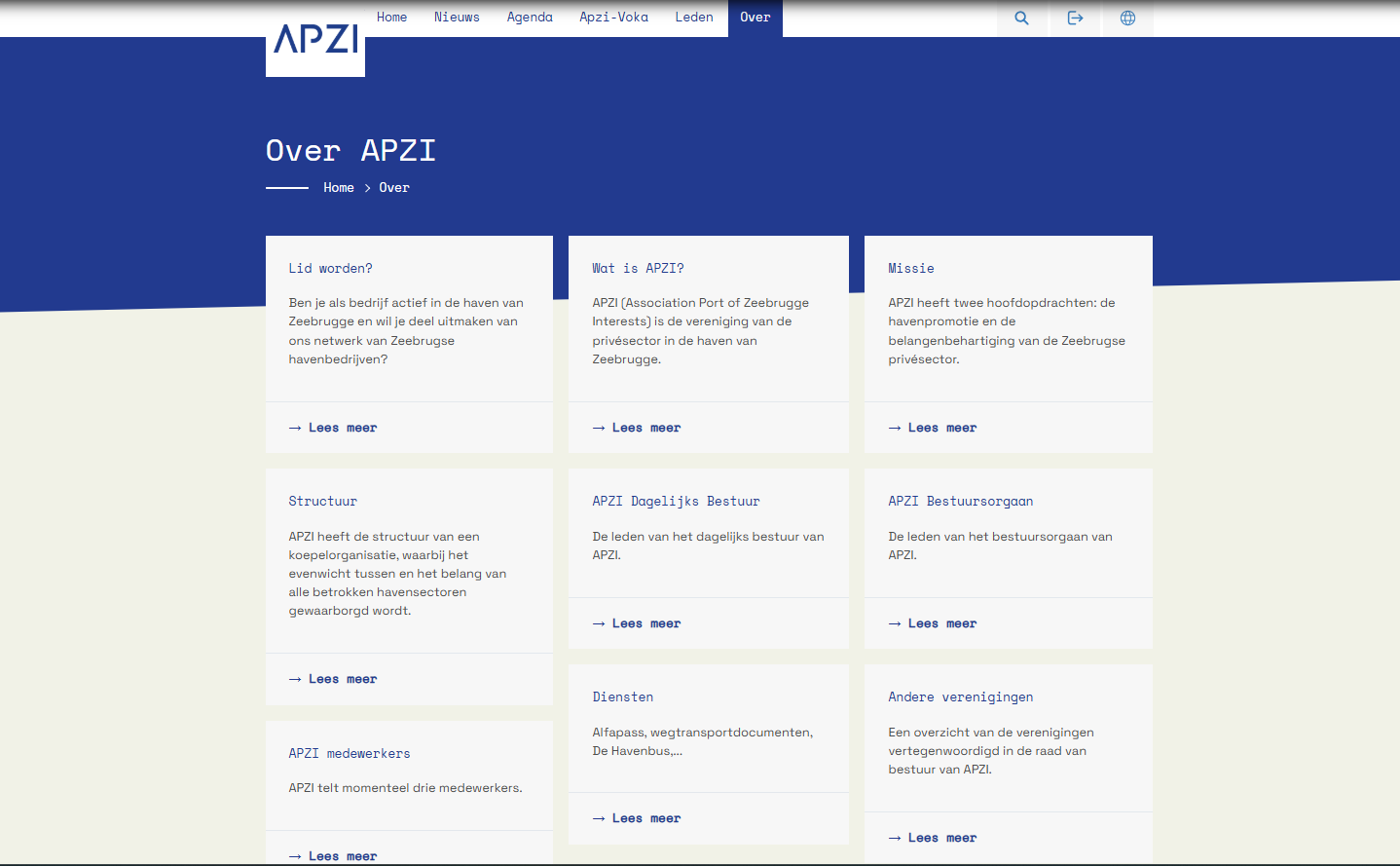Open the Nieuws menu item
Screen dimensions: 1400x866
pyautogui.click(x=457, y=18)
